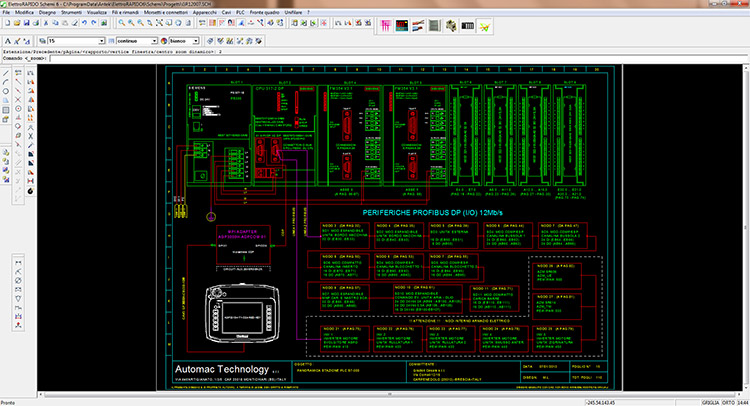Open the Disegno menu
This screenshot has width=750, height=406.
pyautogui.click(x=47, y=12)
